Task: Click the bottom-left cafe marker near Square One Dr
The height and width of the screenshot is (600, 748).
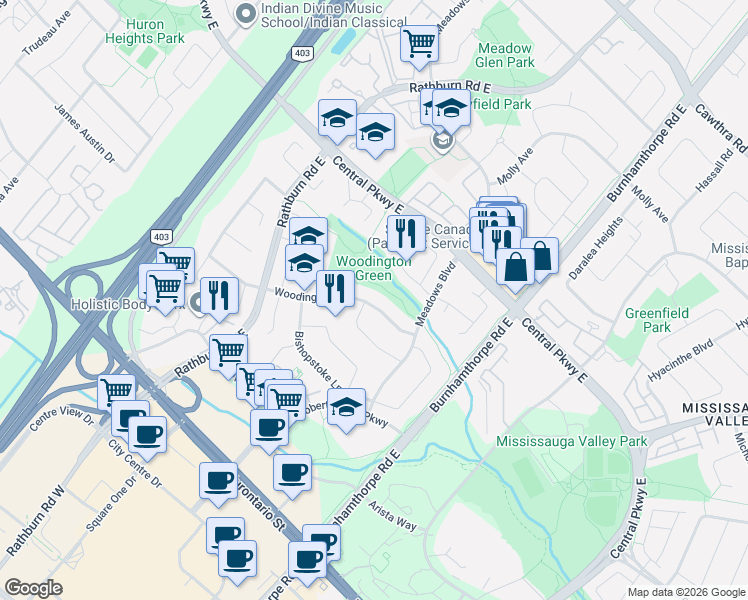Action: click(237, 560)
